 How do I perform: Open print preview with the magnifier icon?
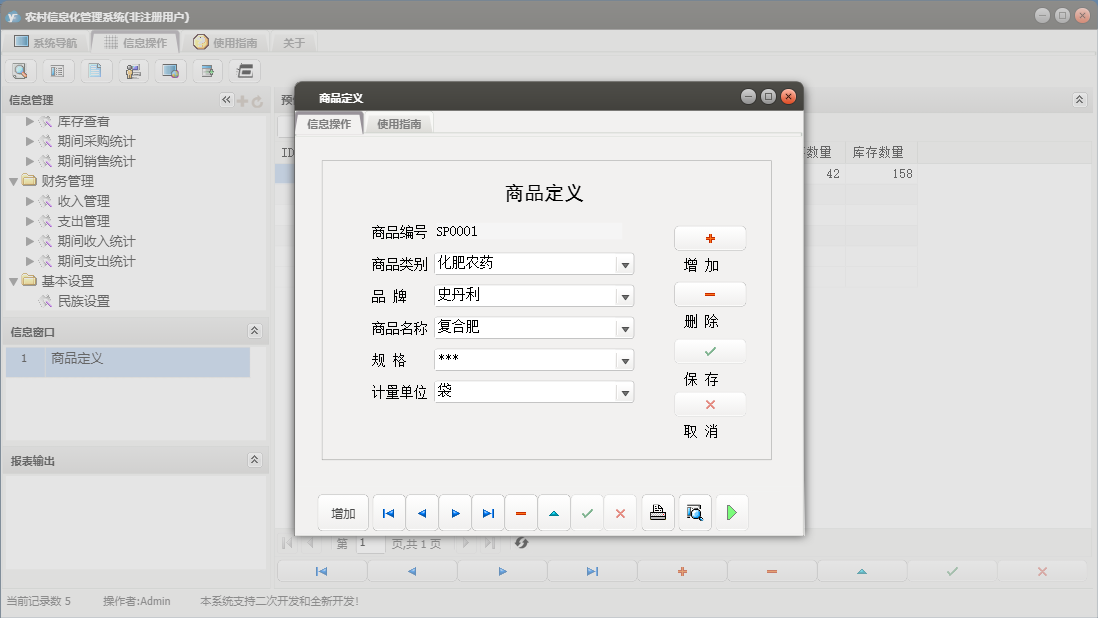694,513
